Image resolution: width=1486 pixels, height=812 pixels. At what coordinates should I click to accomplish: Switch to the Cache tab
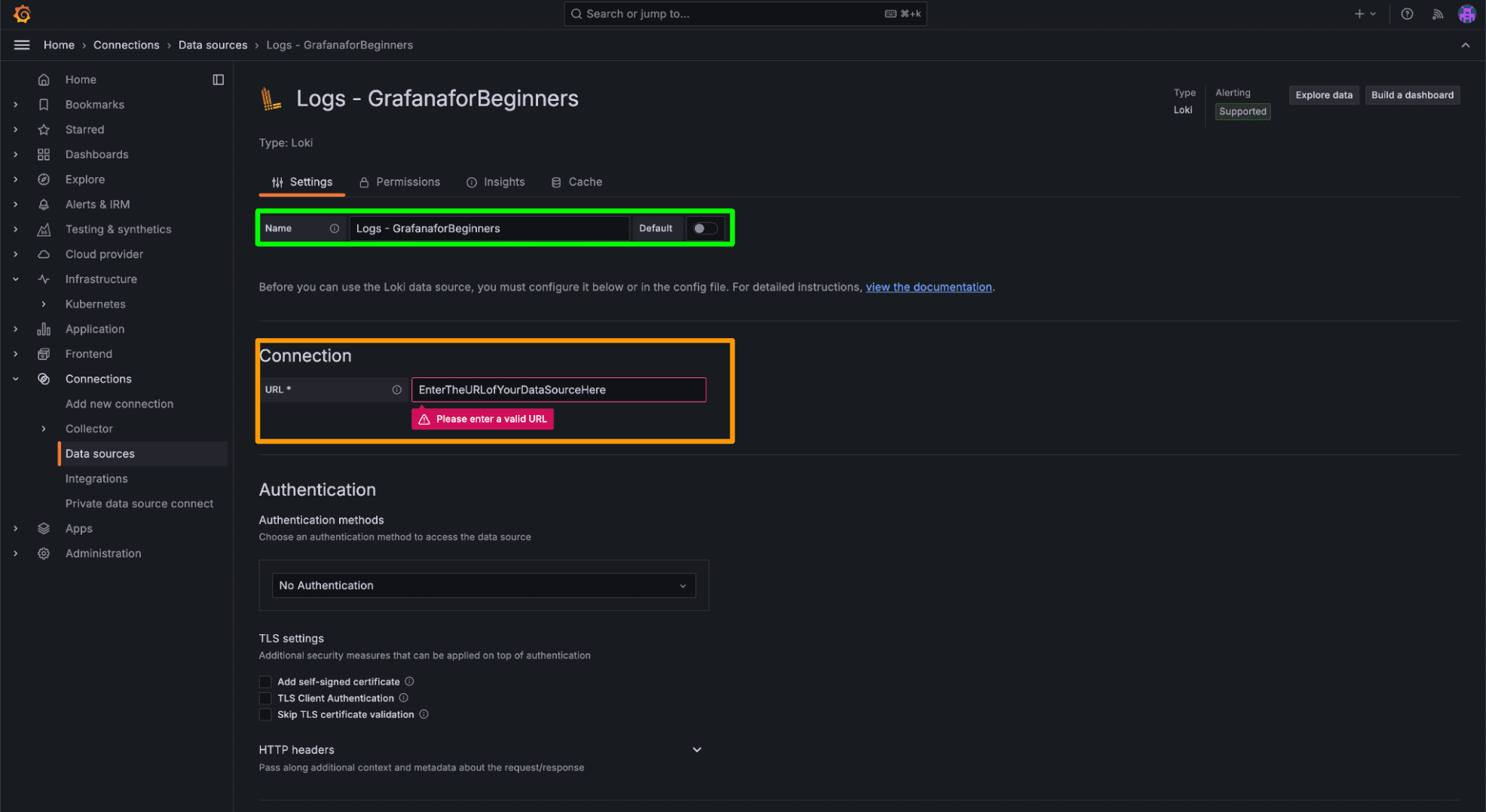576,182
